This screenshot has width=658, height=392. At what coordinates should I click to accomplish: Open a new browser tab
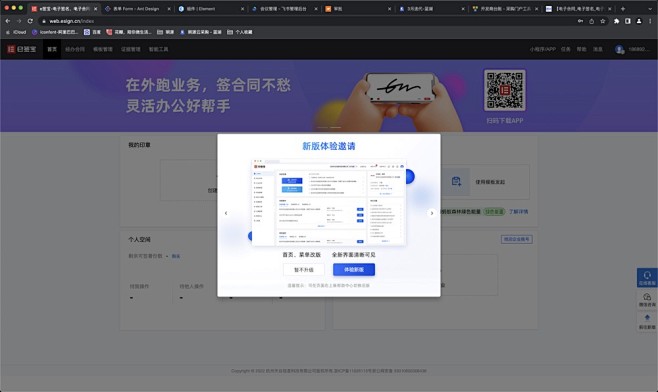(x=623, y=8)
